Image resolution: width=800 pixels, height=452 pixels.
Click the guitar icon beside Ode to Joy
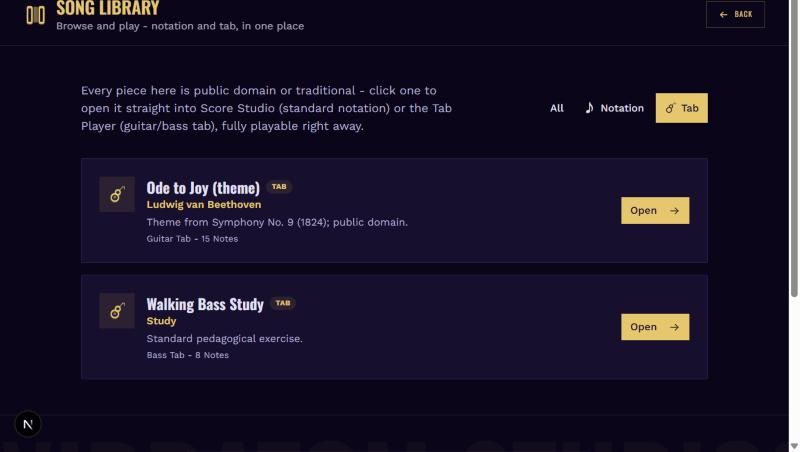click(117, 194)
